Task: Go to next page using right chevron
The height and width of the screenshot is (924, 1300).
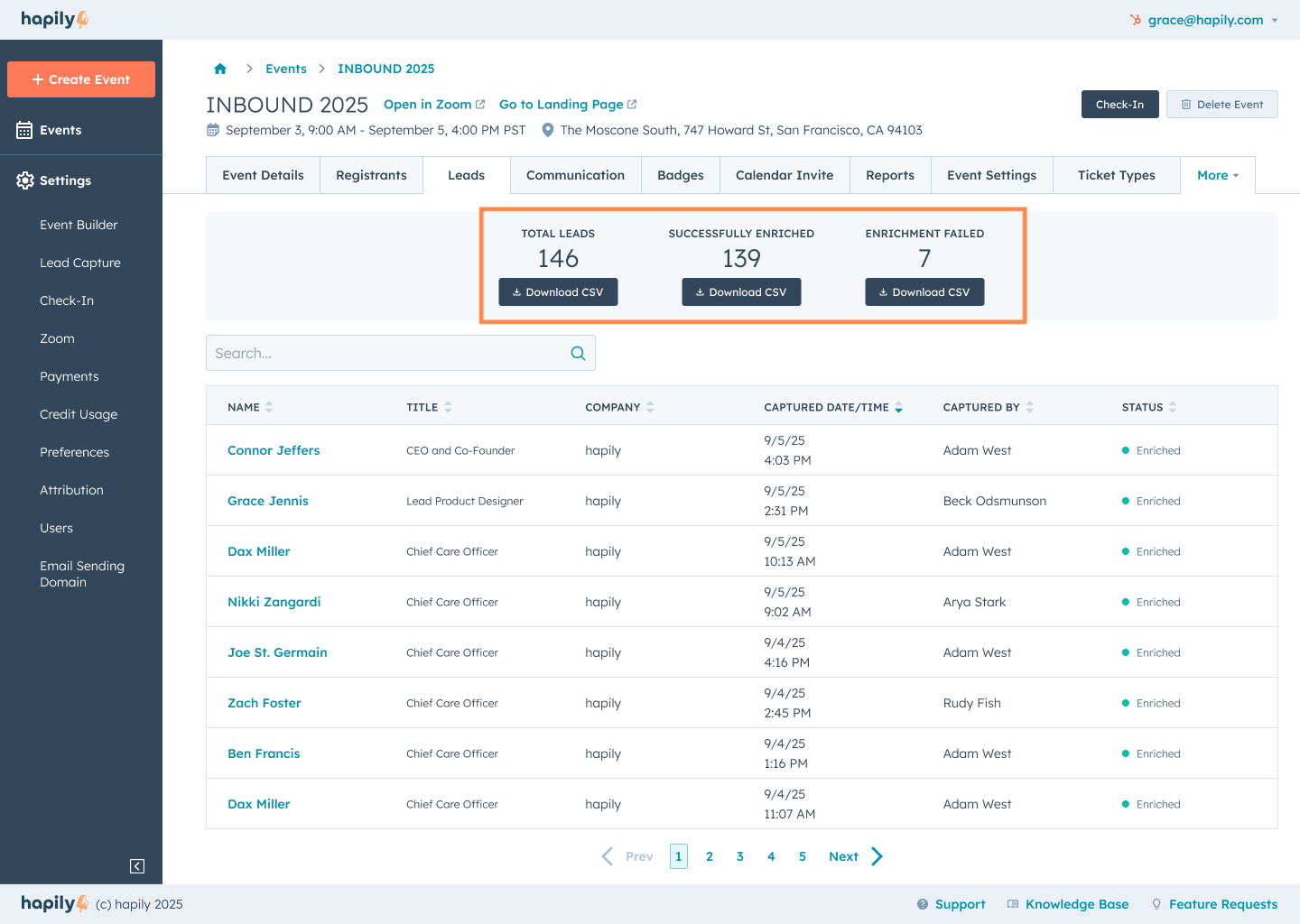Action: click(877, 856)
